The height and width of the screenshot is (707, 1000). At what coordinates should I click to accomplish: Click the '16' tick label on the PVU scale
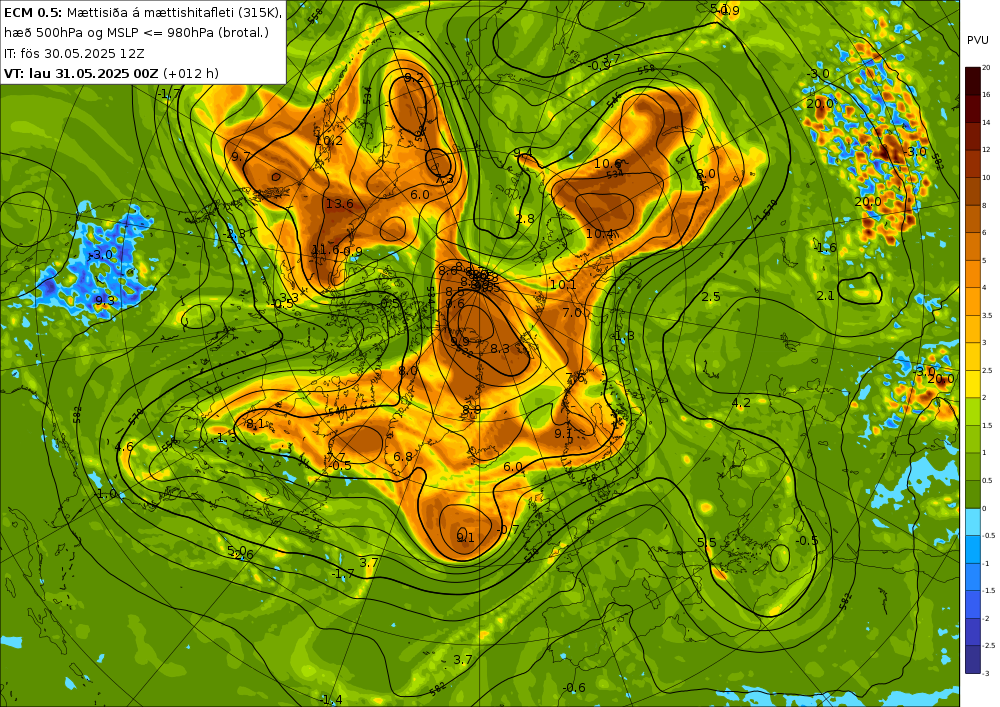[x=986, y=94]
